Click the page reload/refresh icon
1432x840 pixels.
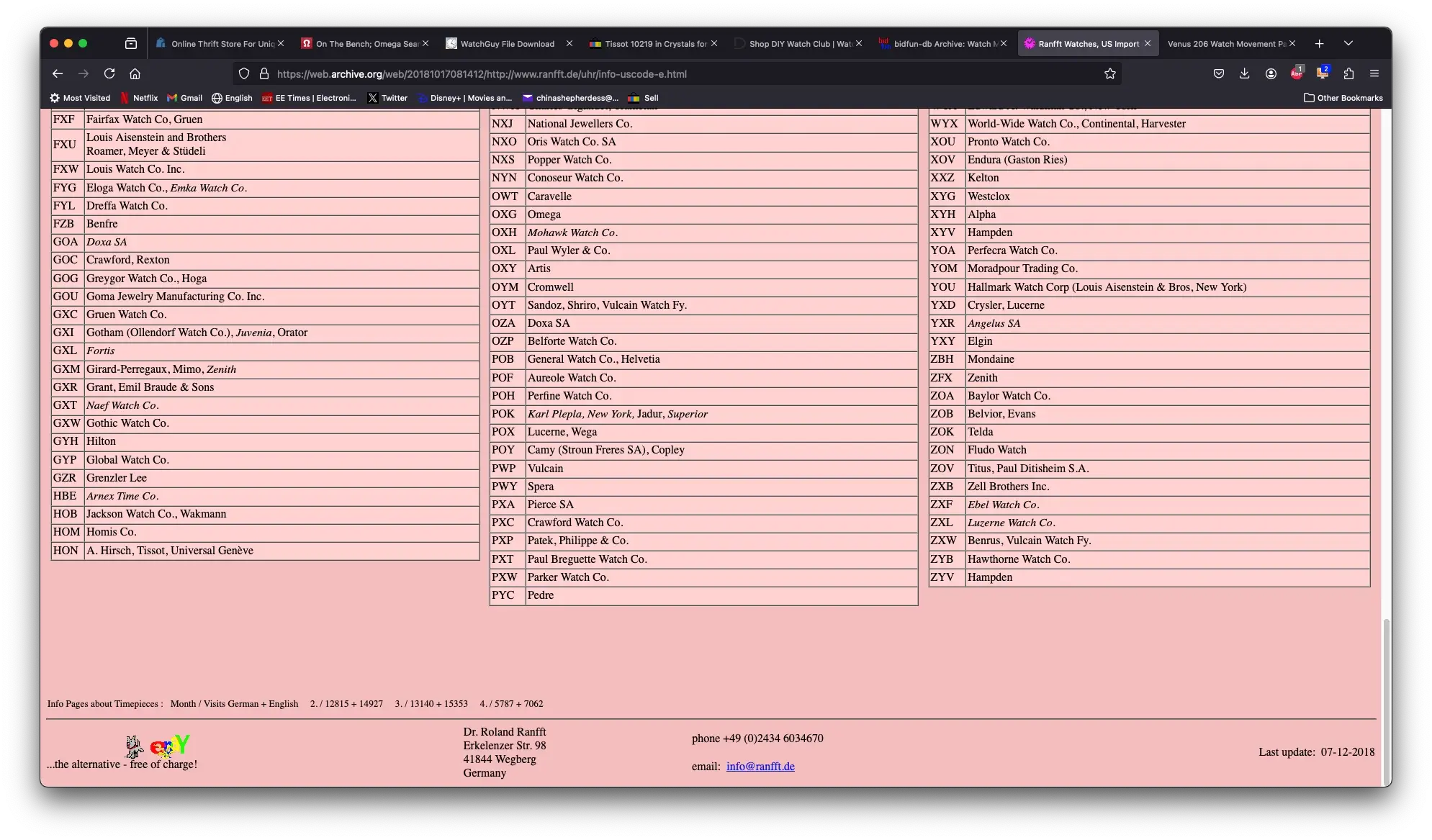(x=109, y=73)
